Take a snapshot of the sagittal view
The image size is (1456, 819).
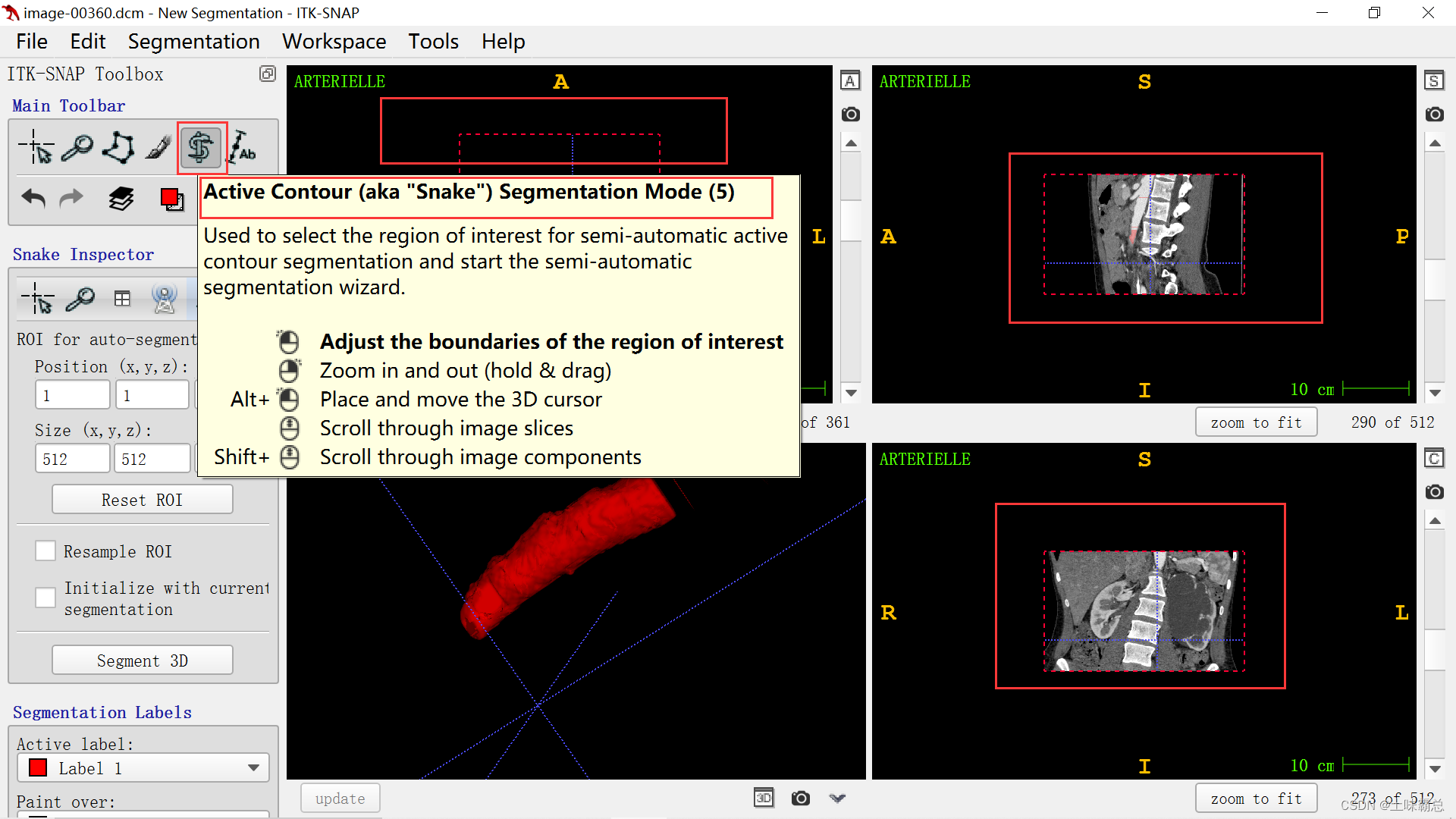coord(1434,115)
